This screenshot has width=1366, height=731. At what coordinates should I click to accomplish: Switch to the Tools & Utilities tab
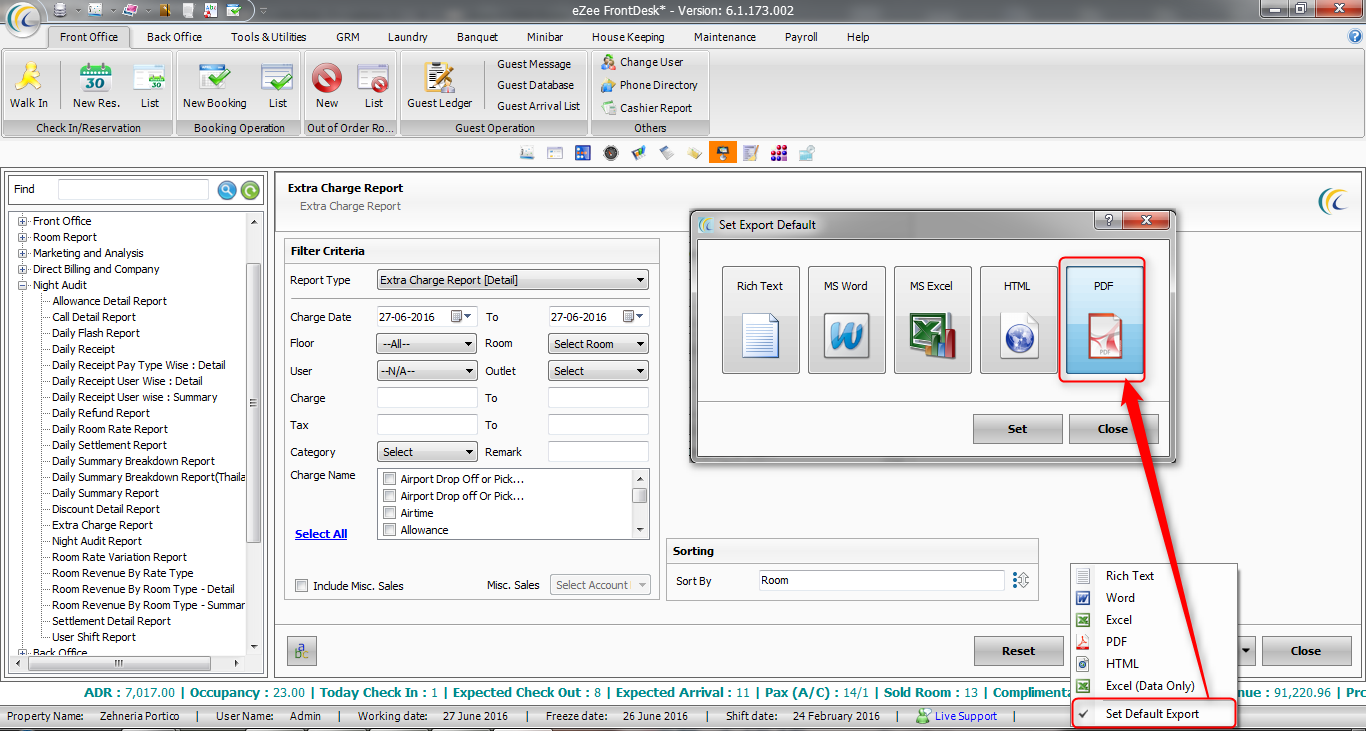(x=268, y=37)
